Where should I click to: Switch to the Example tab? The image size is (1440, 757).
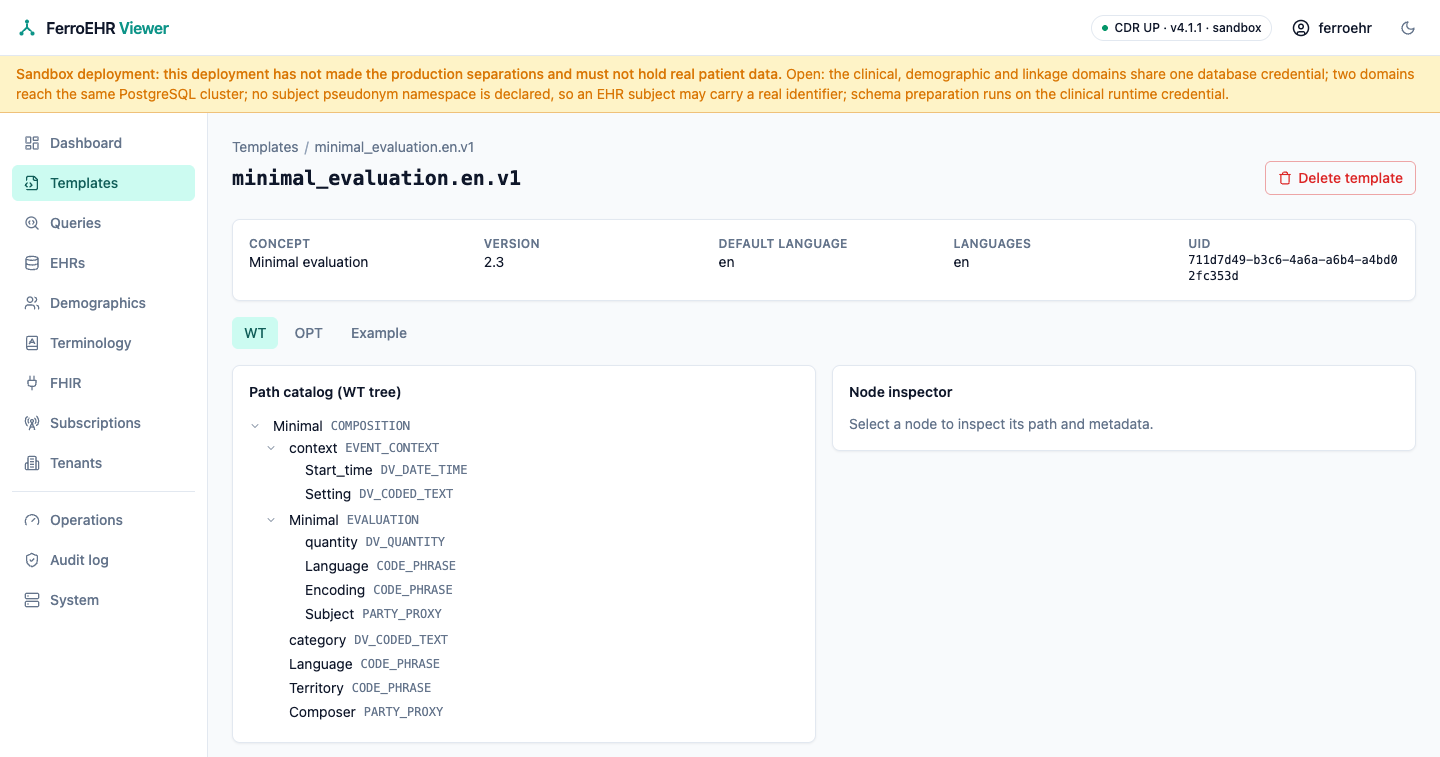click(379, 333)
